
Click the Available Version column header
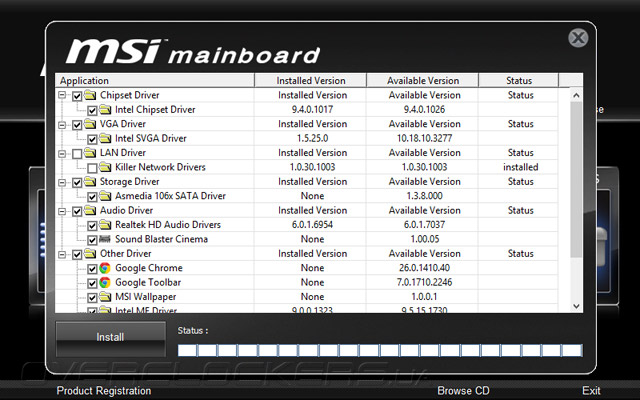(x=422, y=80)
